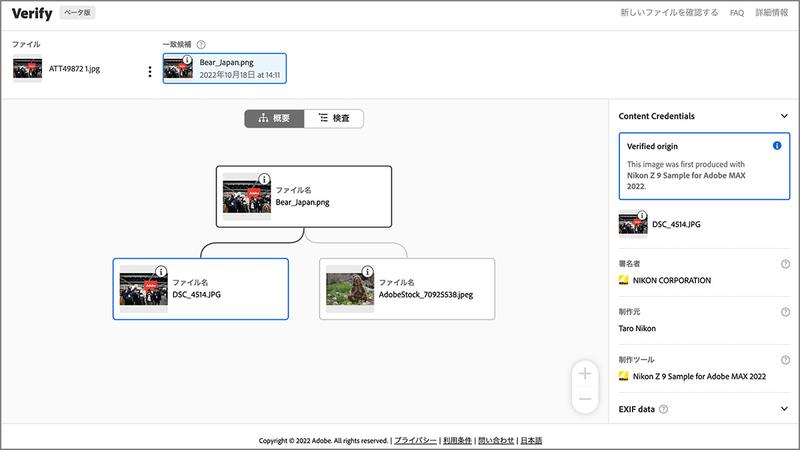The image size is (800, 450).
Task: Open the three-dot menu beside ATT49872 1.jpg
Action: click(x=149, y=71)
